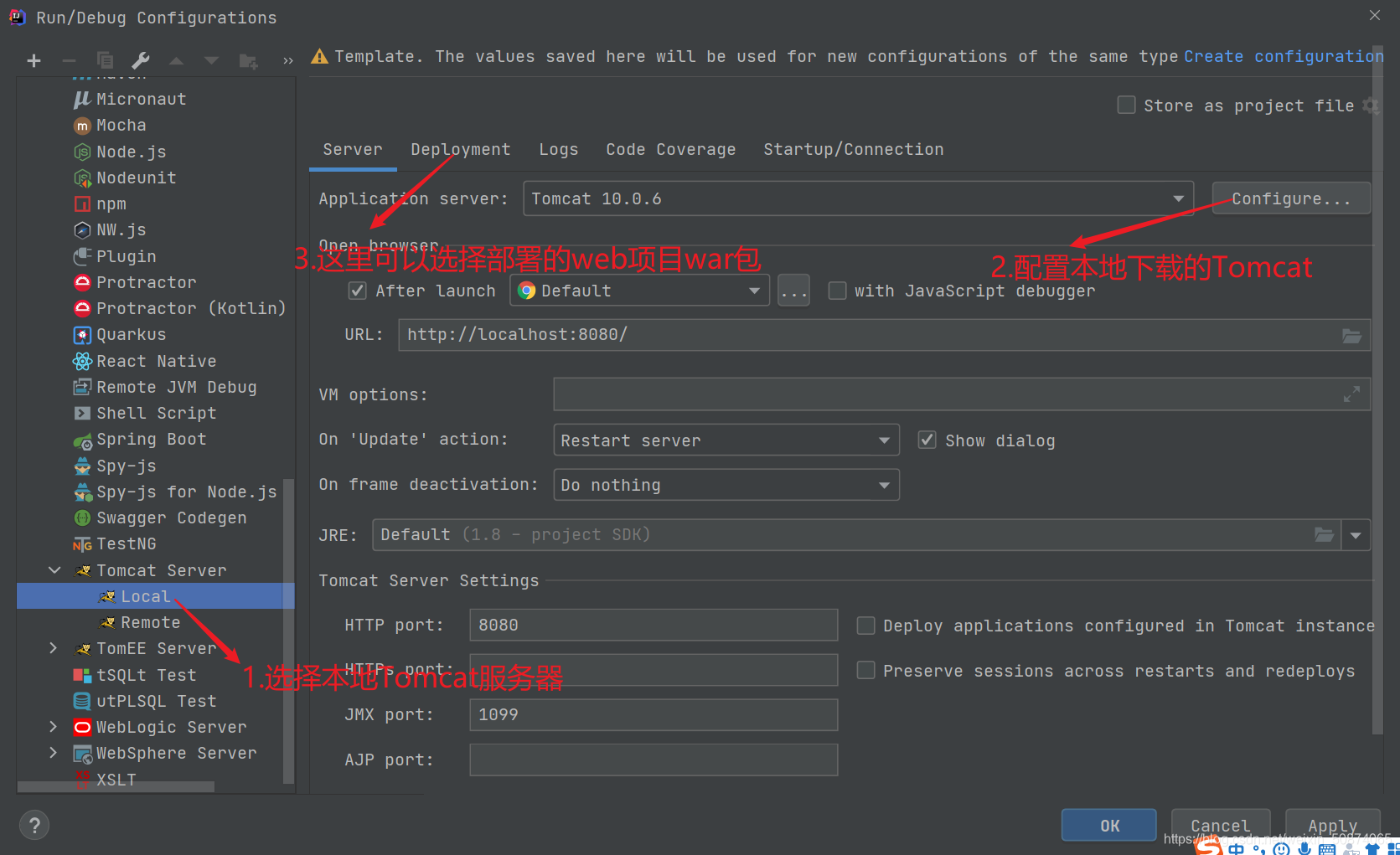
Task: Switch to the Startup/Connection tab
Action: coord(853,149)
